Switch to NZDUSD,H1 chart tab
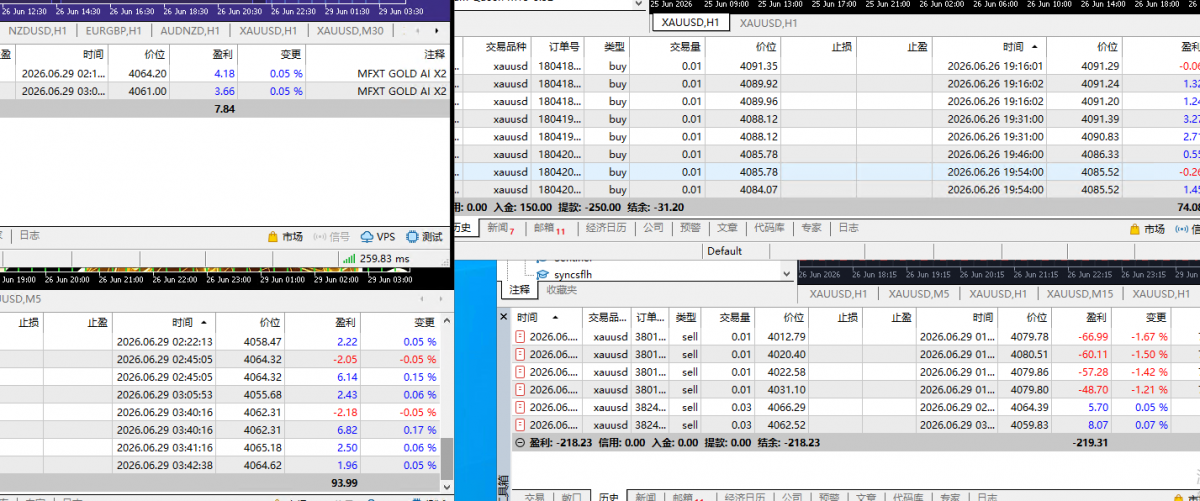 coord(39,30)
